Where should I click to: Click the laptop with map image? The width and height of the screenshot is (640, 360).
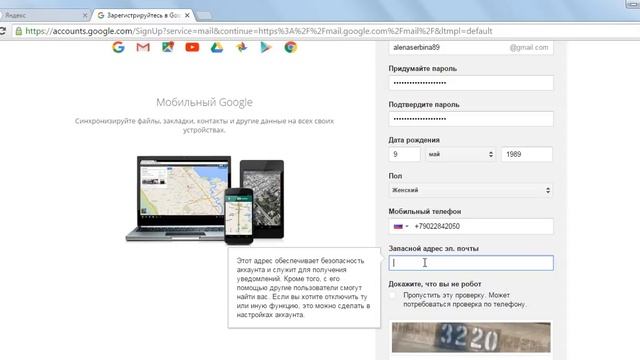[178, 198]
